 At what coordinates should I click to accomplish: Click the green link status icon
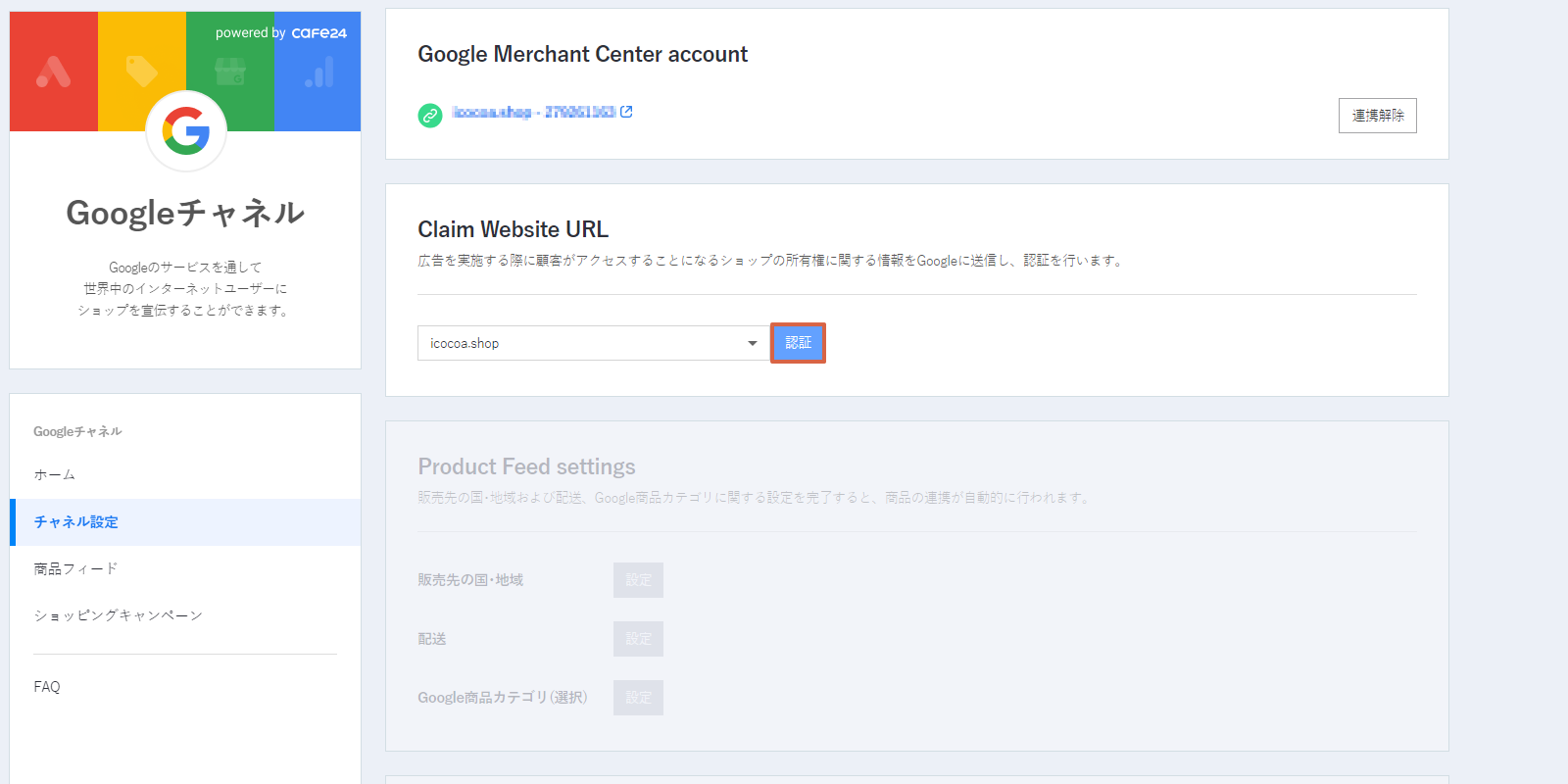coord(430,116)
